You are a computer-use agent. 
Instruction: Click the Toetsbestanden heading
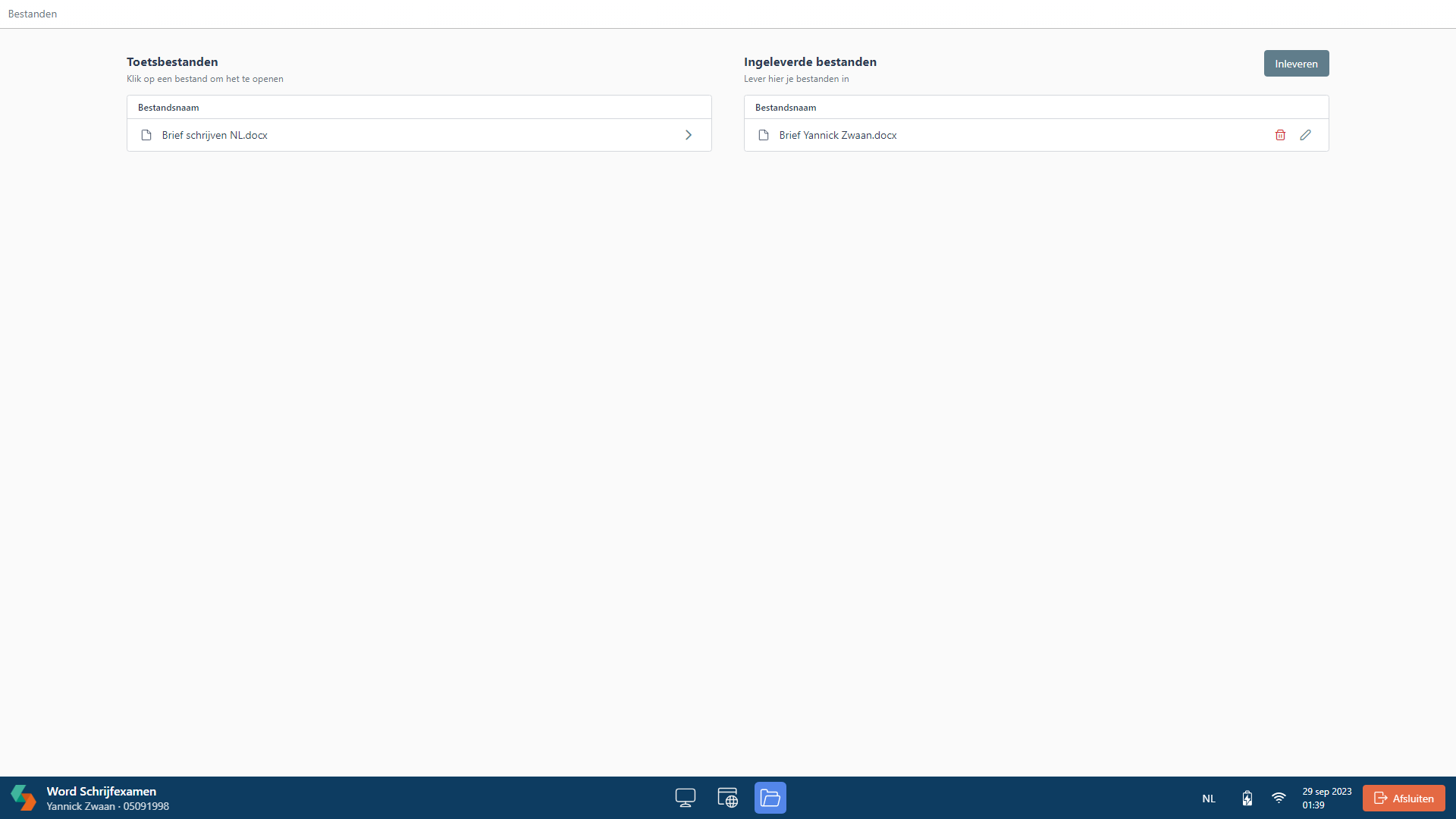(x=172, y=62)
